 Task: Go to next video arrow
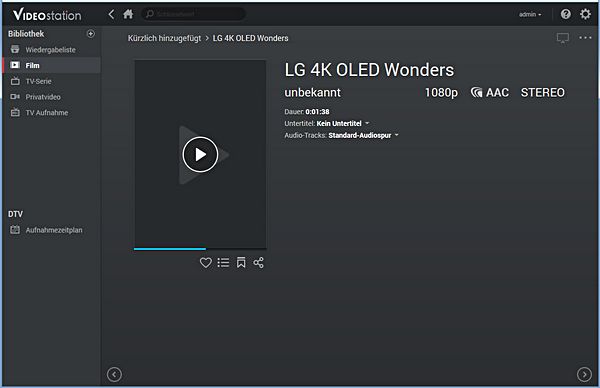coord(584,374)
